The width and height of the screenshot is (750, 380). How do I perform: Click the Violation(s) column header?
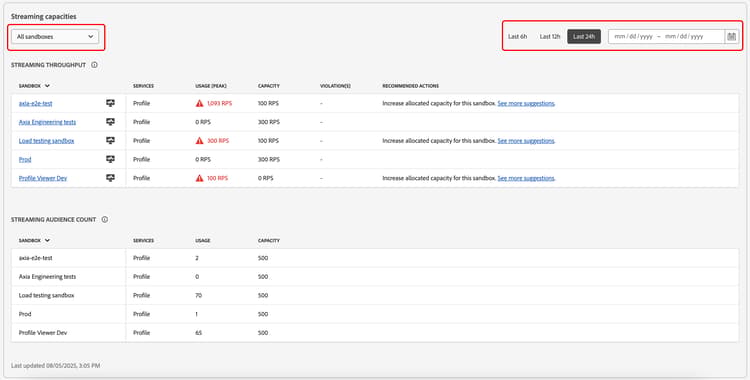pyautogui.click(x=335, y=86)
